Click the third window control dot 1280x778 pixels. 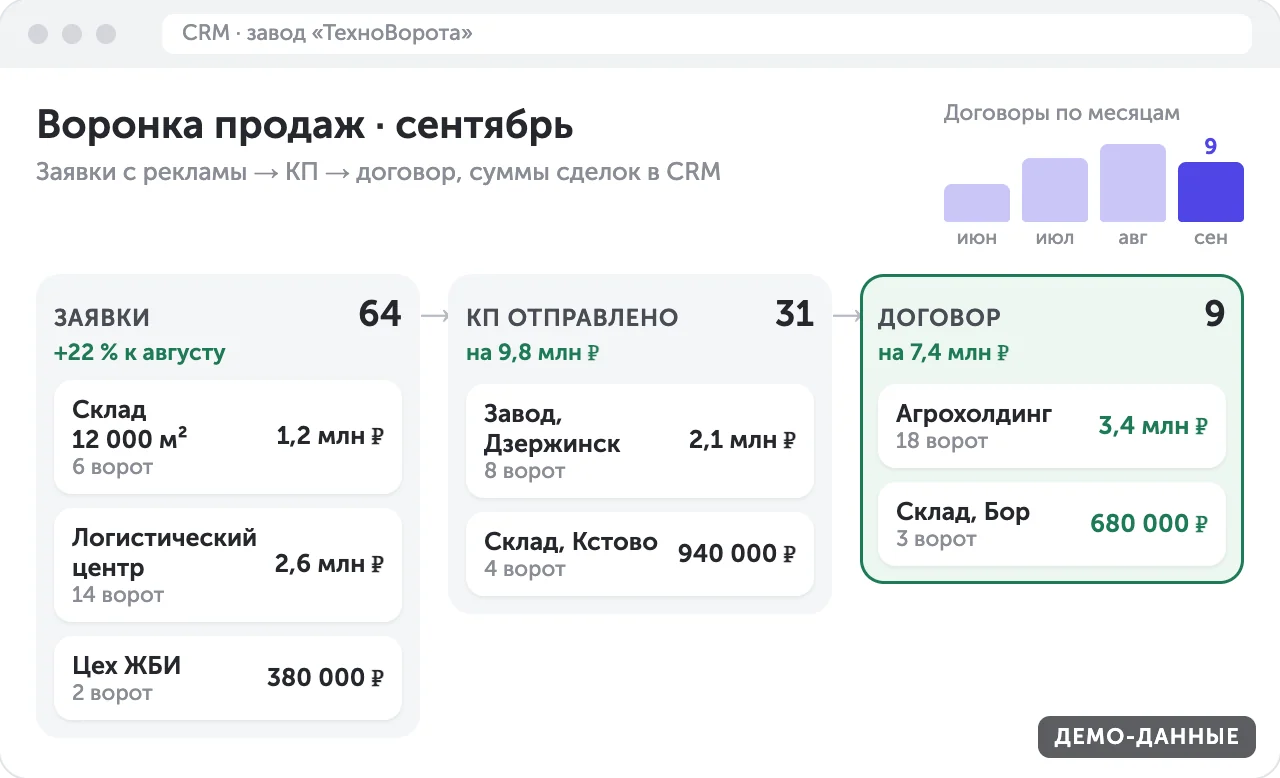click(106, 34)
